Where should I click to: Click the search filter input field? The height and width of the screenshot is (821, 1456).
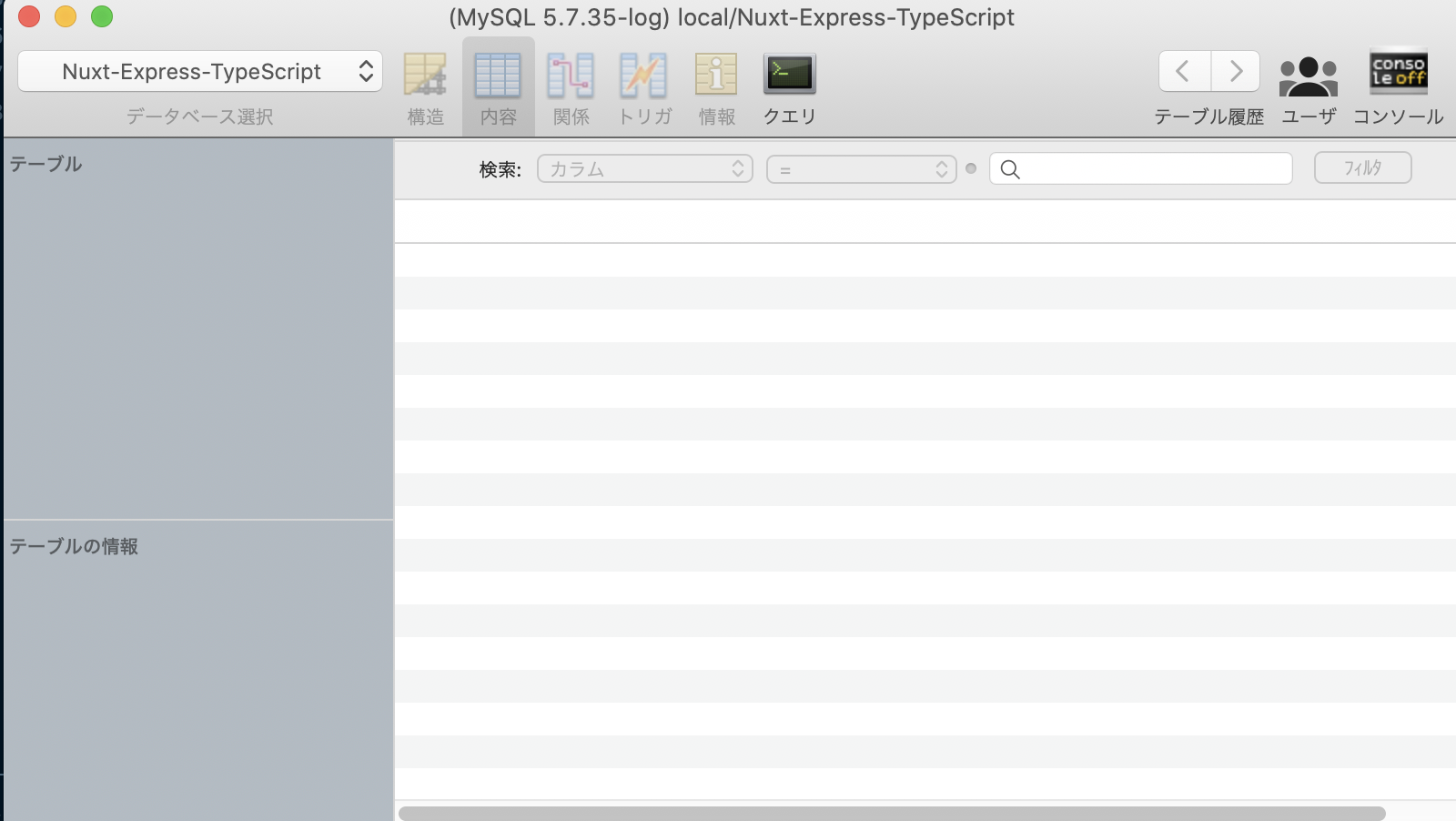(x=1141, y=168)
